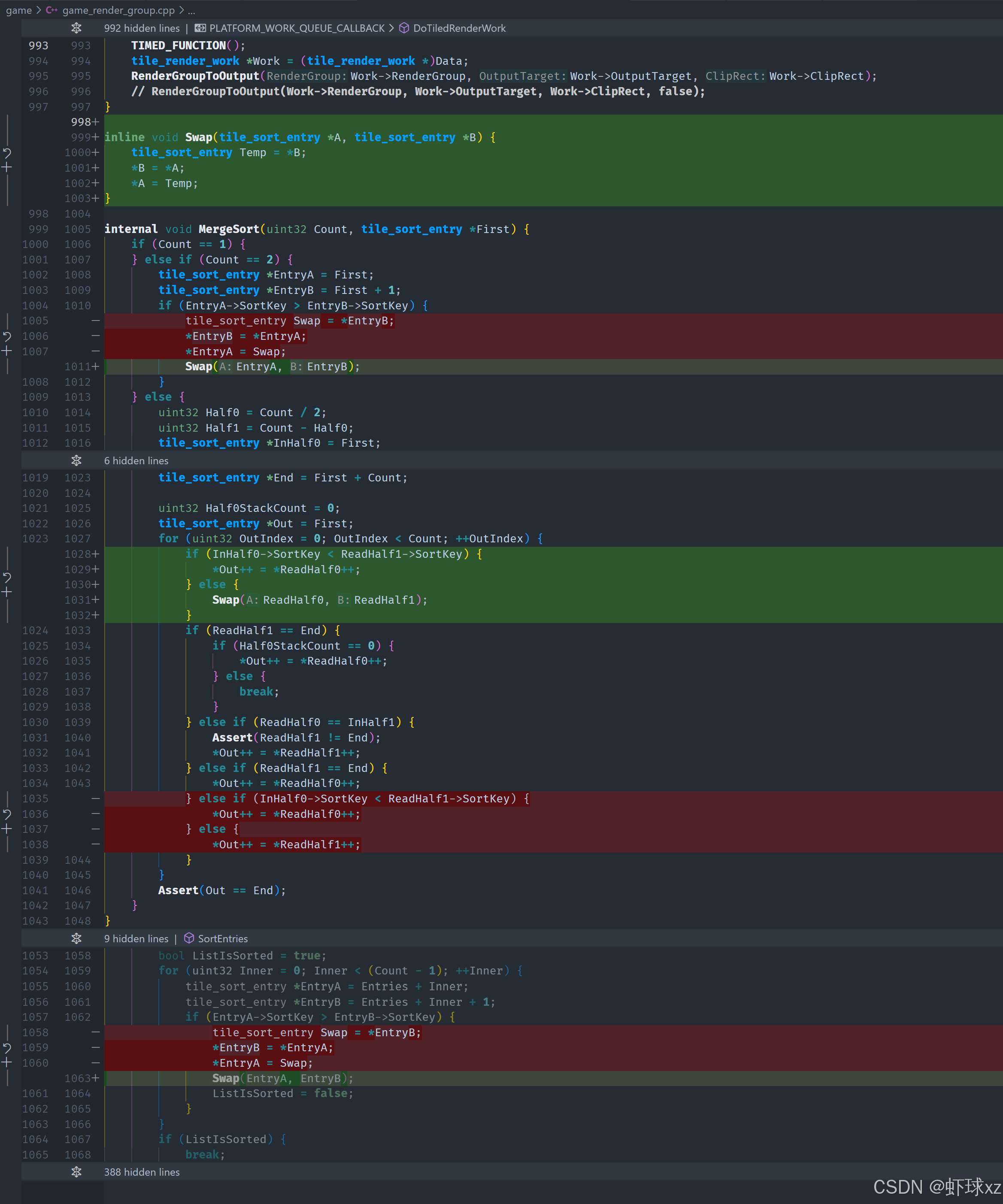Click the game_render_group.cpp breadcrumb
Image resolution: width=1003 pixels, height=1204 pixels.
pos(118,10)
